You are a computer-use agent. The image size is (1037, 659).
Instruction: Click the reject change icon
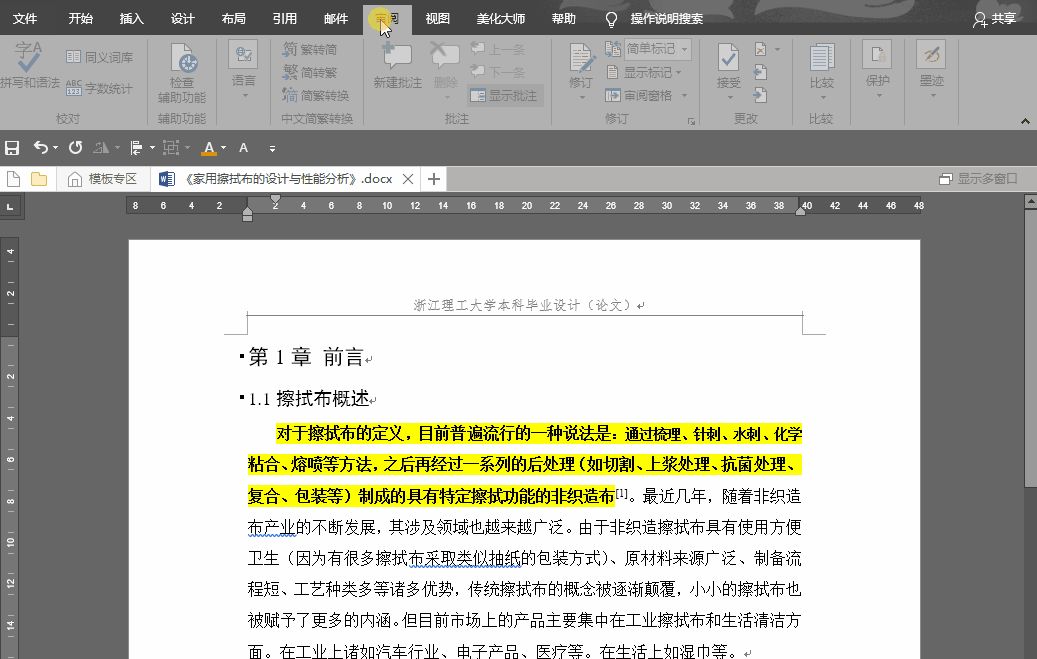761,49
